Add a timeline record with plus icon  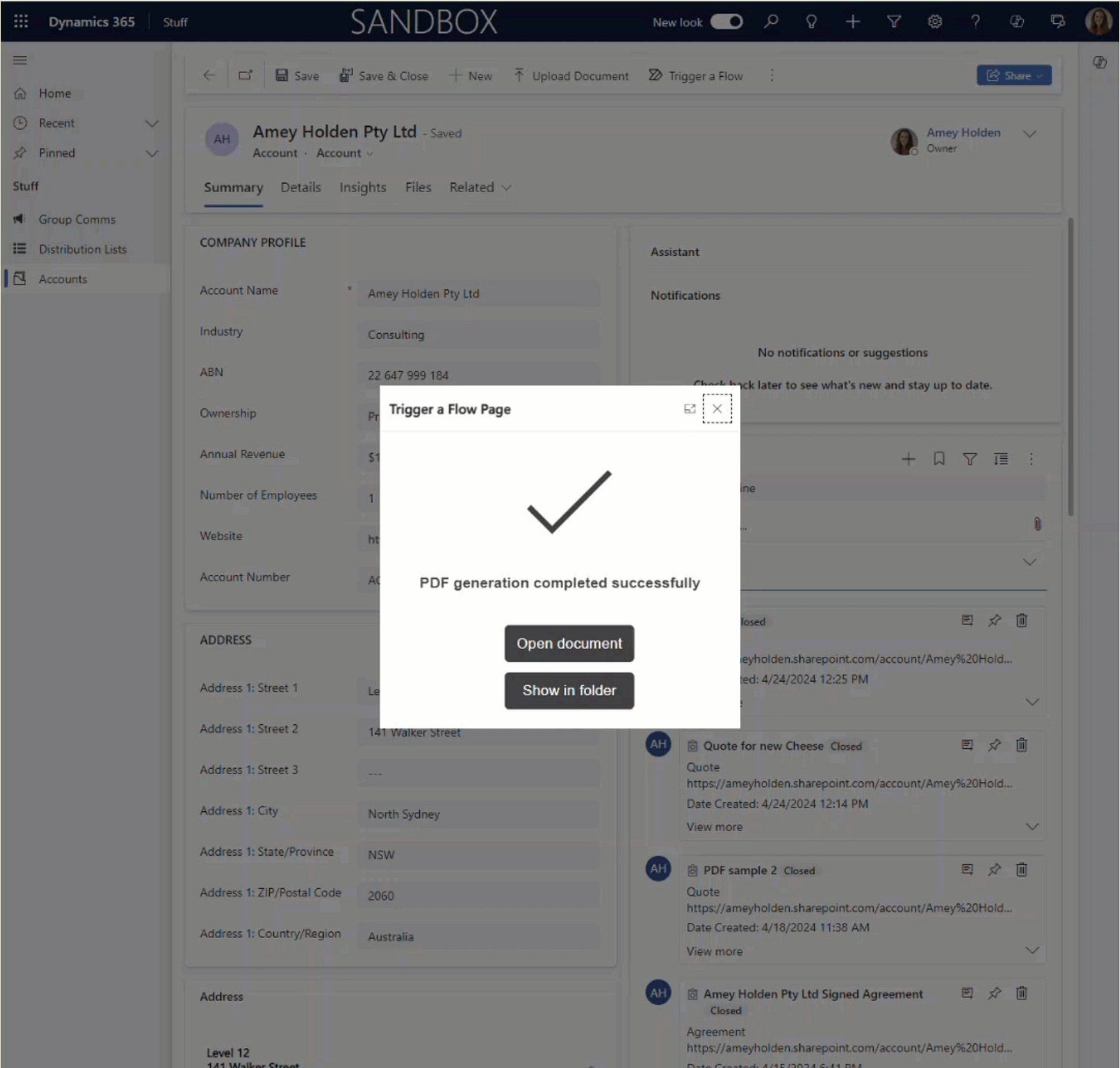click(x=908, y=459)
